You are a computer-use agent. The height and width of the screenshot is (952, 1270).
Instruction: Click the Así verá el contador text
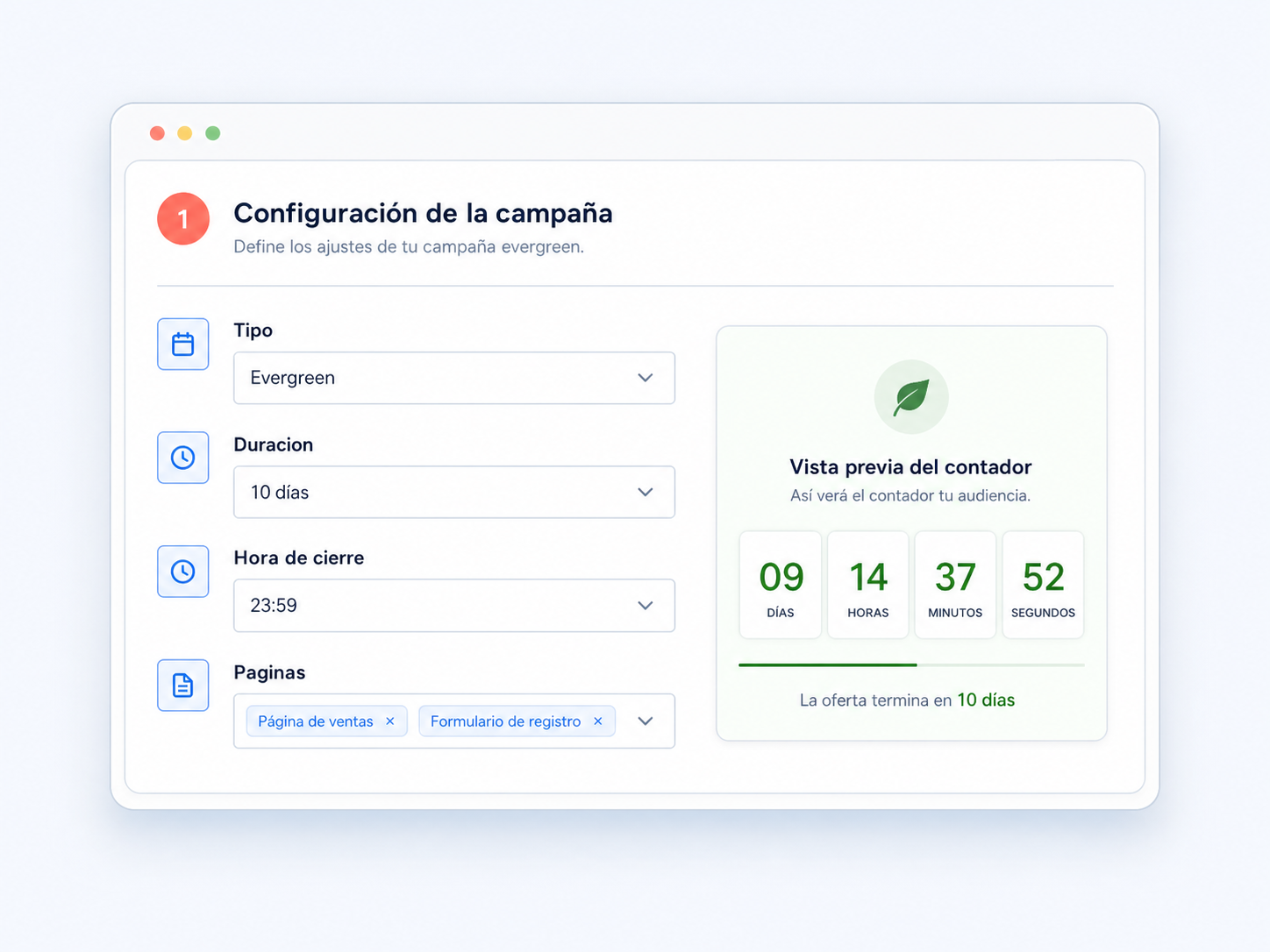coord(910,495)
